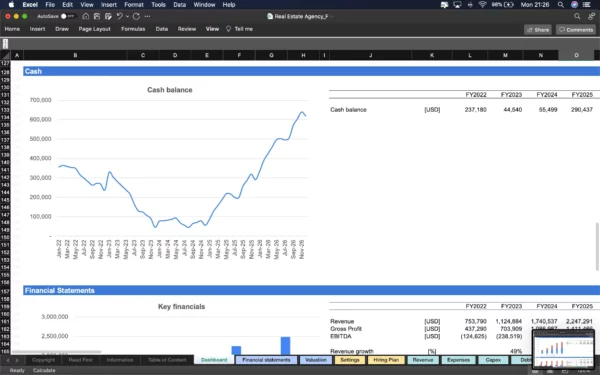Switch to Financial statements sheet tab
Viewport: 600px width, 375px height.
pyautogui.click(x=266, y=360)
